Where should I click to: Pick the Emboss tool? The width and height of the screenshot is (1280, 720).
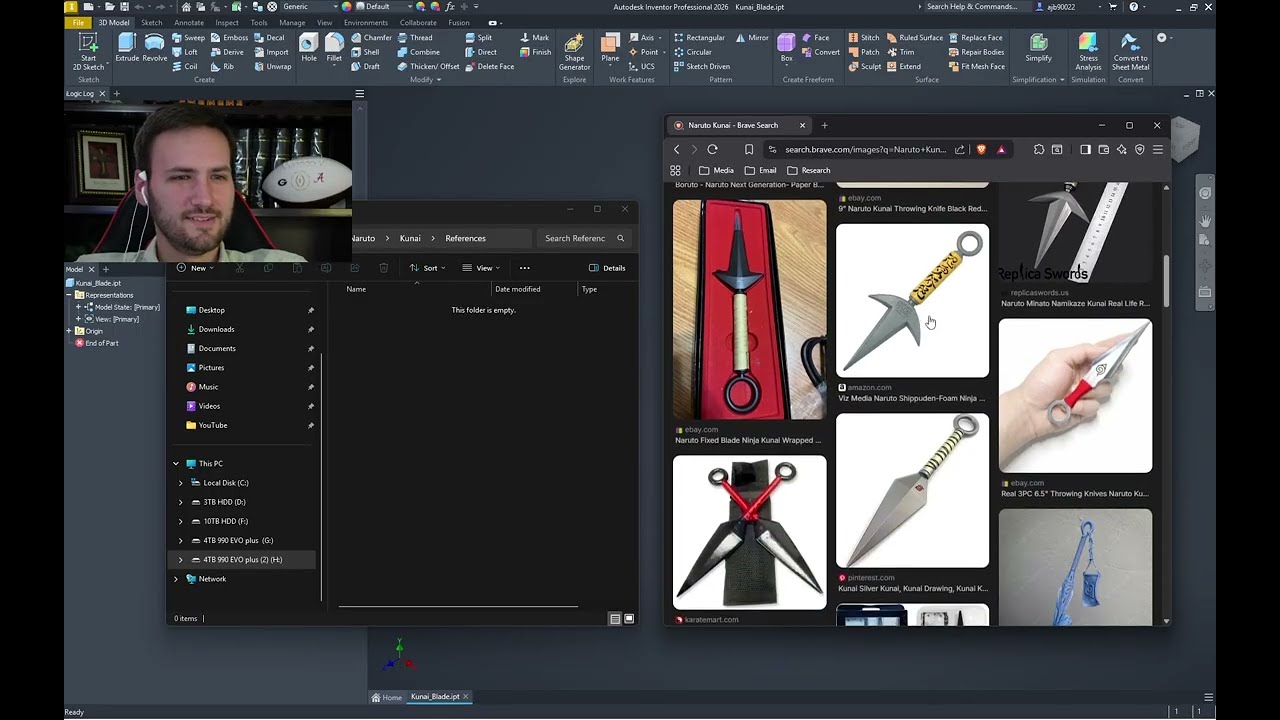click(x=229, y=38)
